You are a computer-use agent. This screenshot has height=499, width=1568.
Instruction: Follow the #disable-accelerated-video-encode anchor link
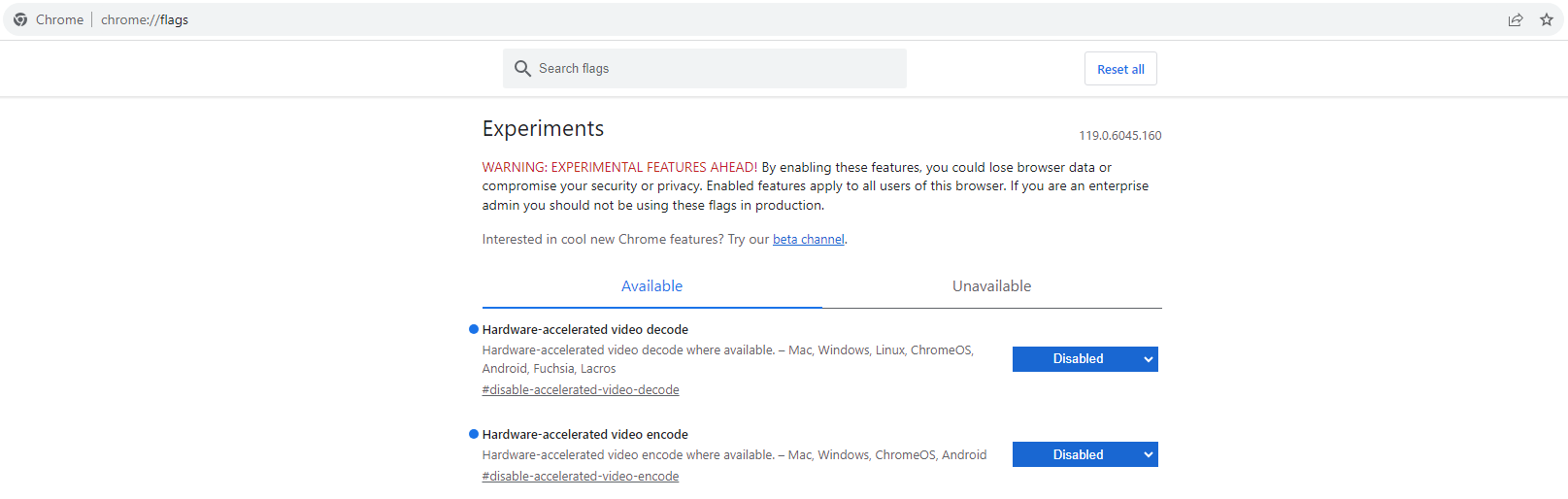[x=581, y=477]
